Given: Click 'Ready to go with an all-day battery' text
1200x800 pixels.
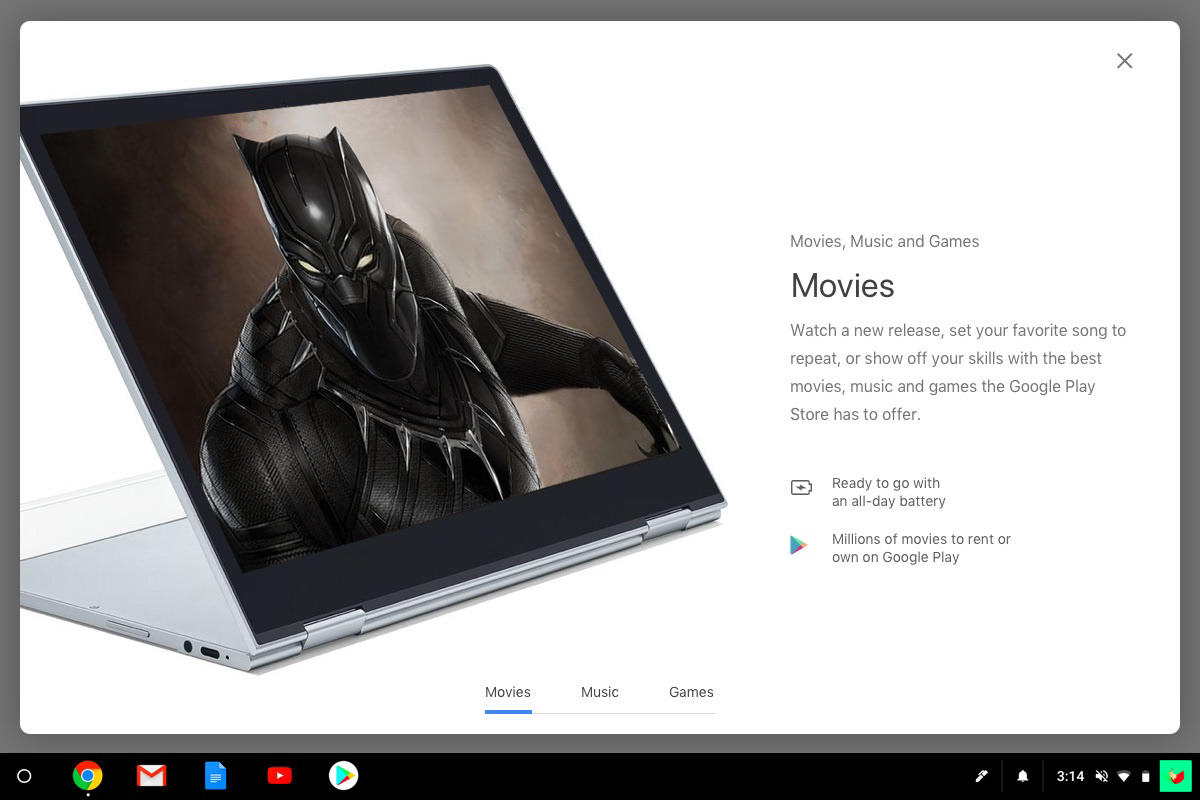Looking at the screenshot, I should [889, 492].
